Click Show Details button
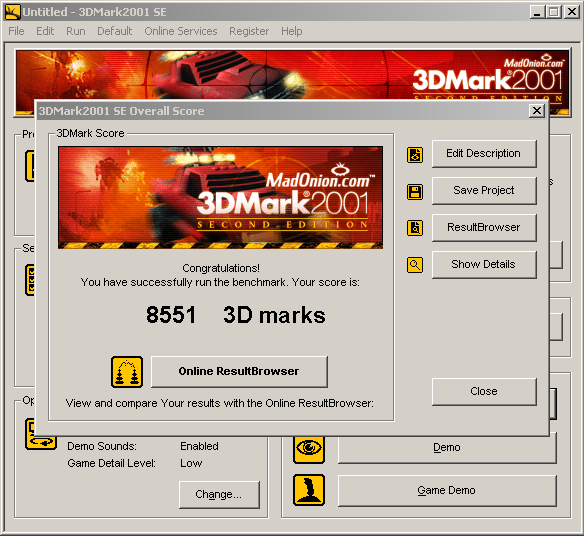 pos(484,264)
